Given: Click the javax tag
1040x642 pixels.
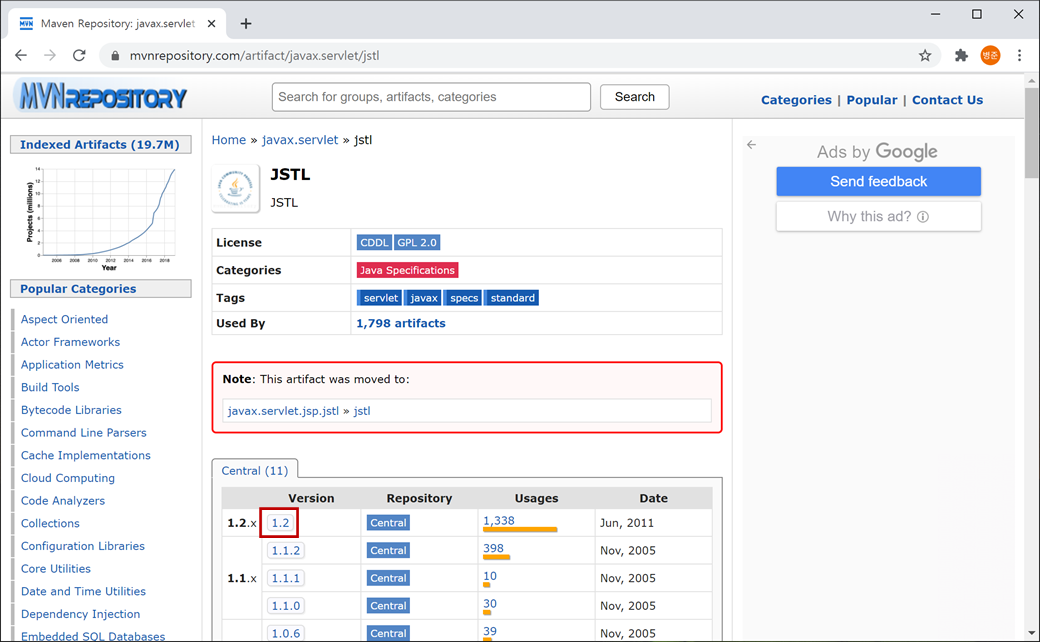Looking at the screenshot, I should (x=423, y=298).
